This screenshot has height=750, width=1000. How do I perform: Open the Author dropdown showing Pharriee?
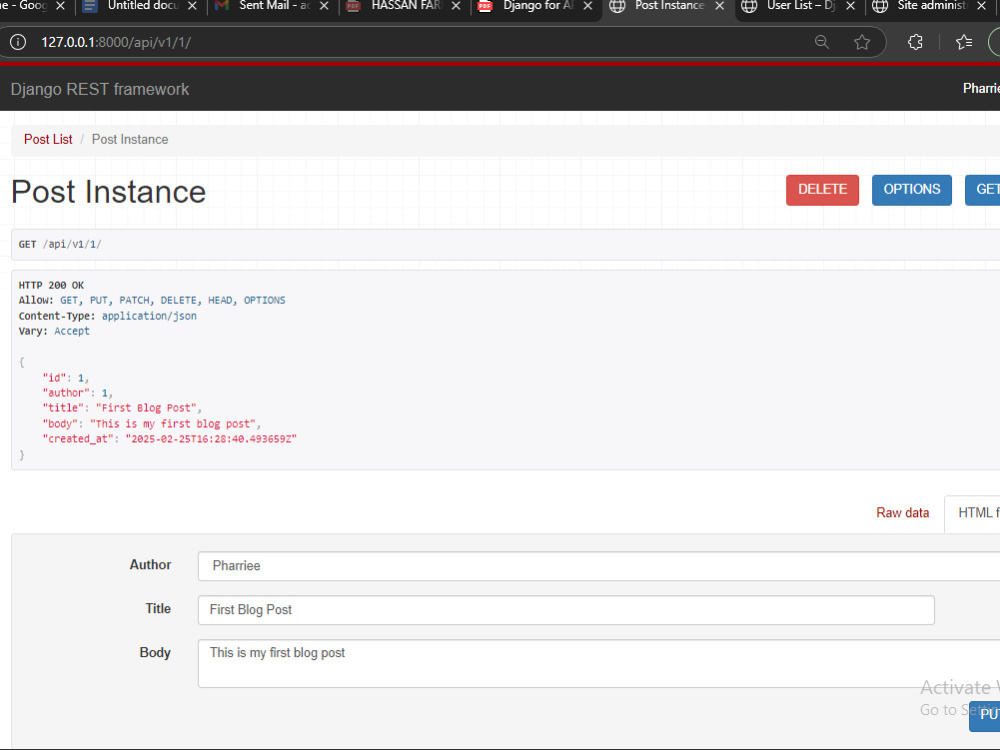coord(598,566)
